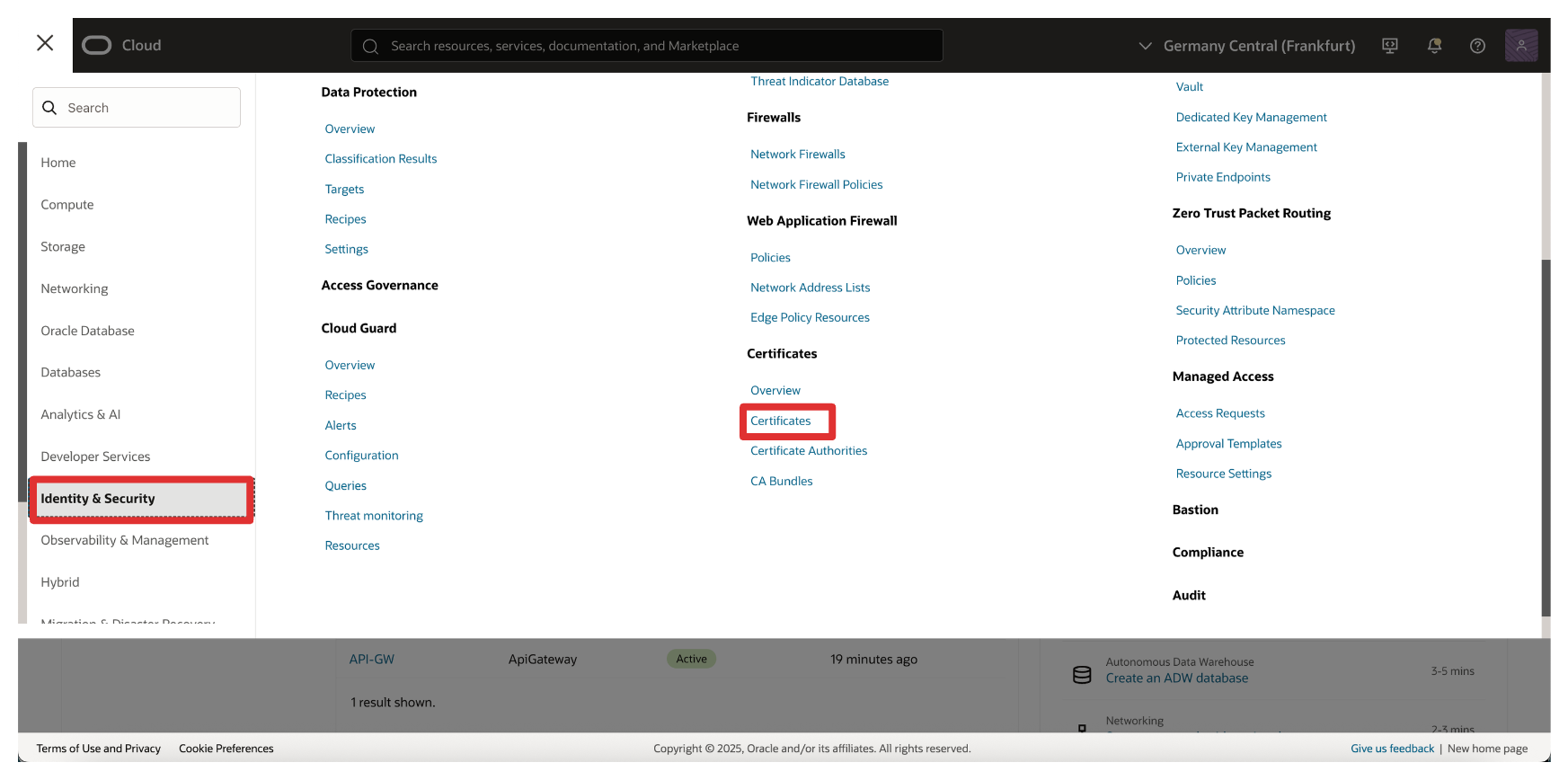This screenshot has height=780, width=1568.
Task: Open the Give us feedback link
Action: [1391, 749]
